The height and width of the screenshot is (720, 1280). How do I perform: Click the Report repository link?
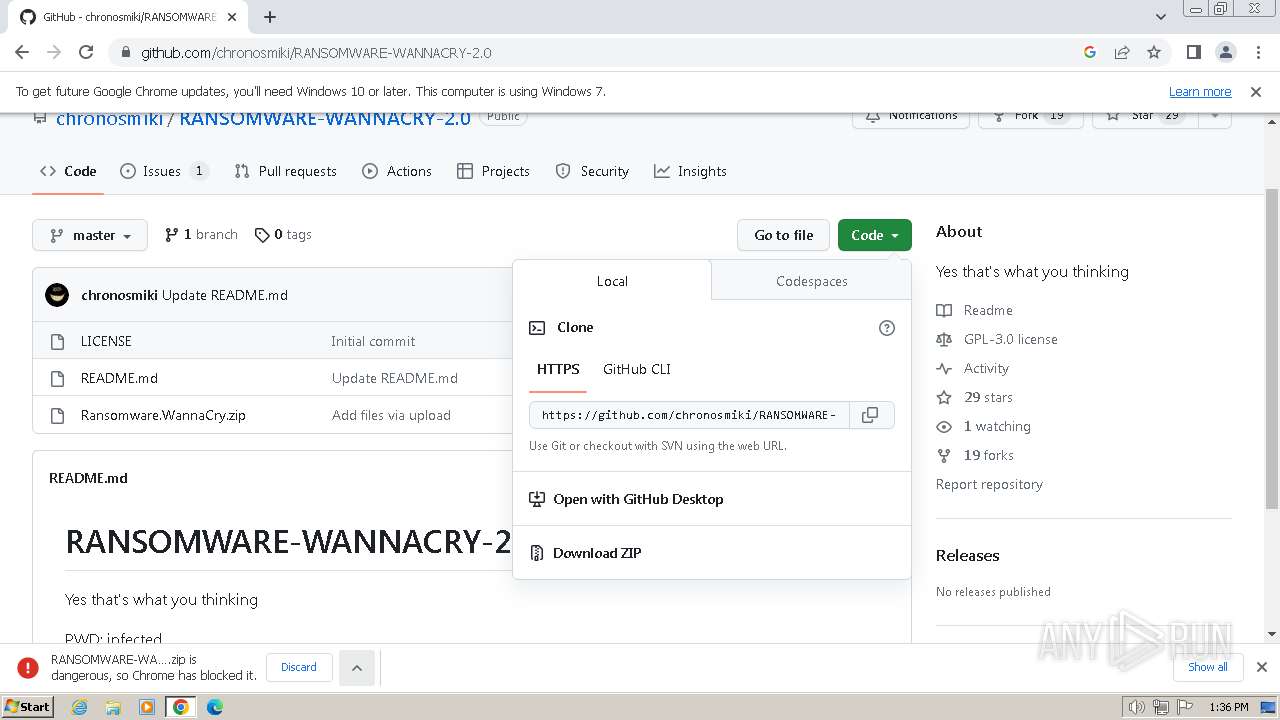click(x=989, y=484)
